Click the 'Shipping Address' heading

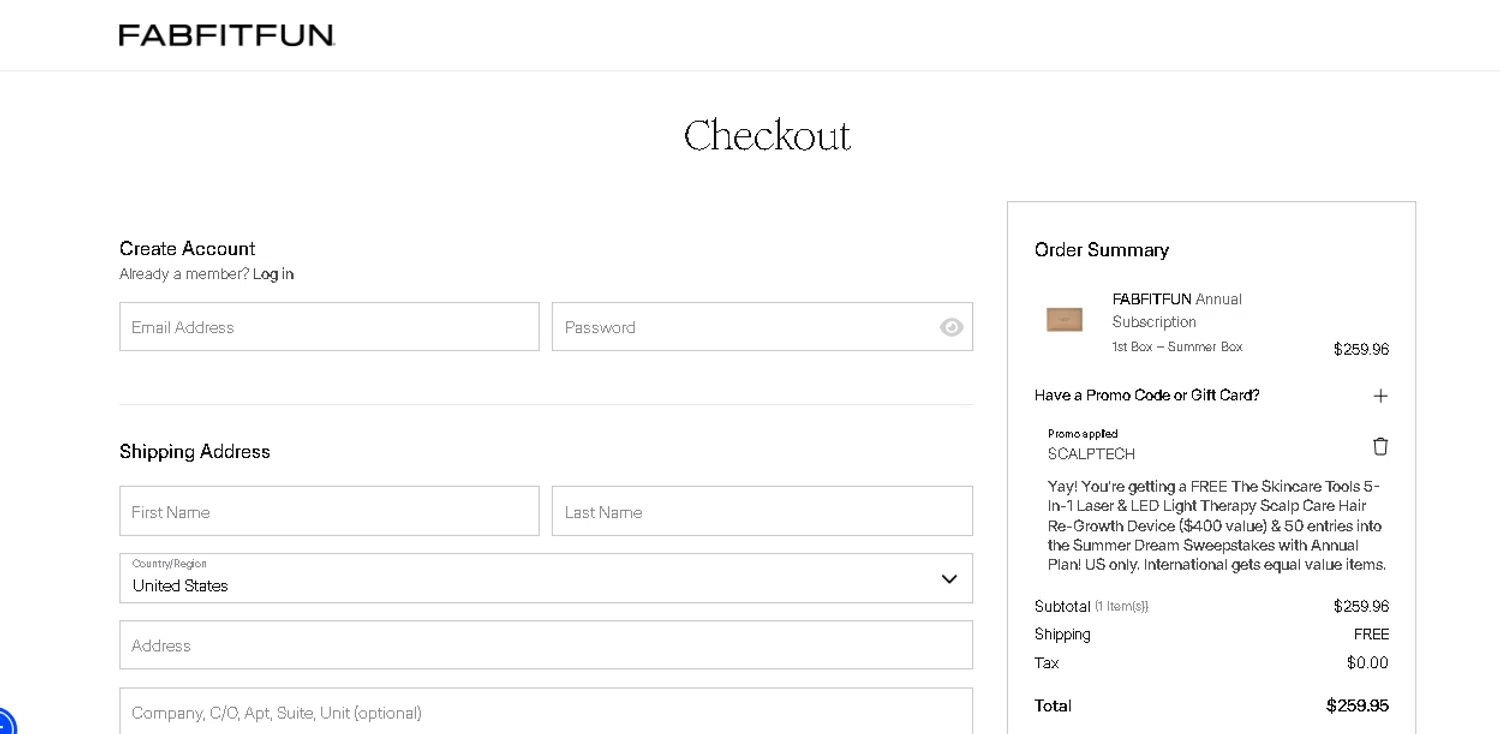pos(195,451)
